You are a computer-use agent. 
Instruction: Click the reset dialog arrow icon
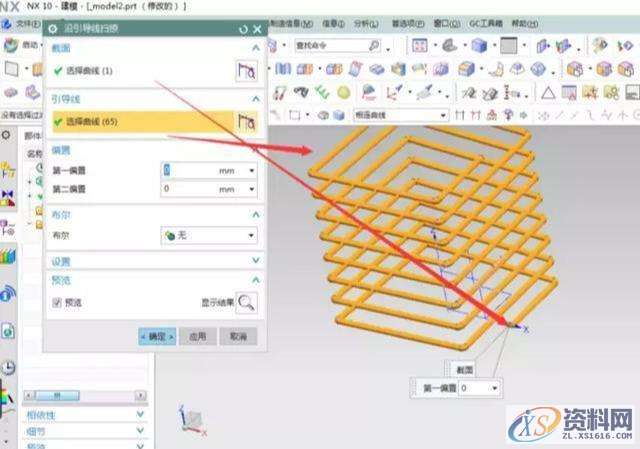[243, 29]
